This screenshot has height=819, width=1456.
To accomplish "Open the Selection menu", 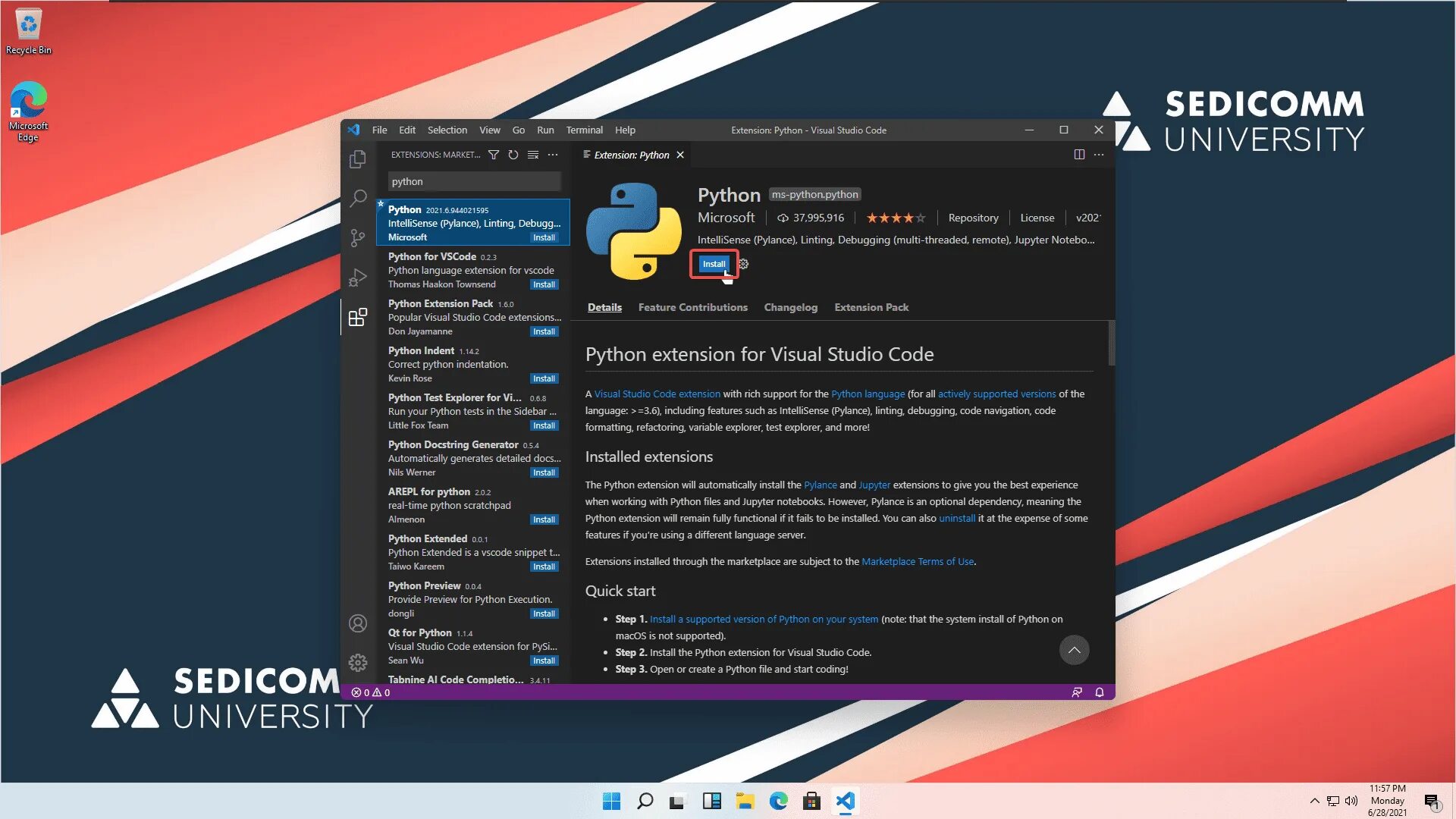I will pyautogui.click(x=447, y=130).
